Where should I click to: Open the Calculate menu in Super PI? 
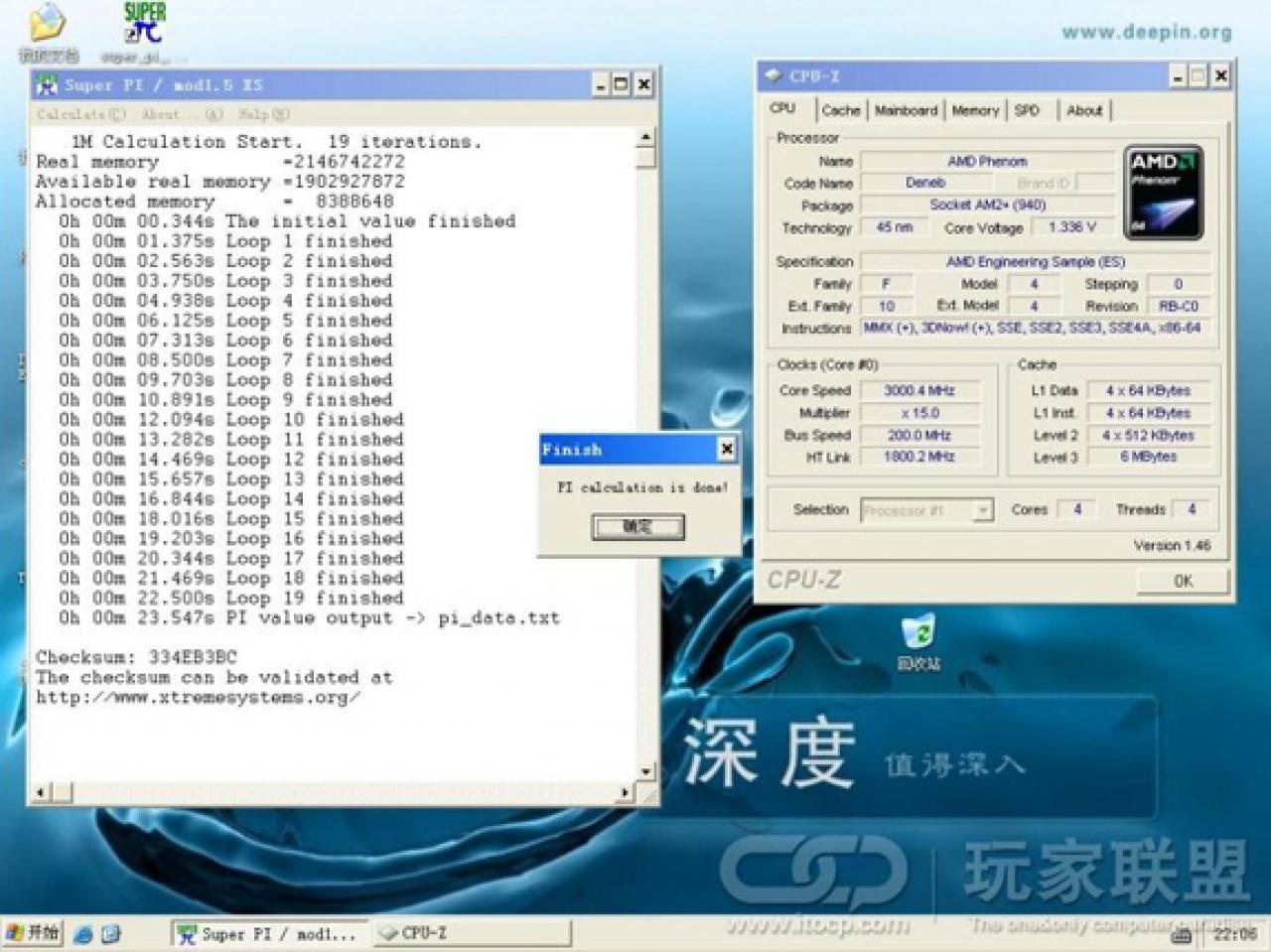coord(81,114)
